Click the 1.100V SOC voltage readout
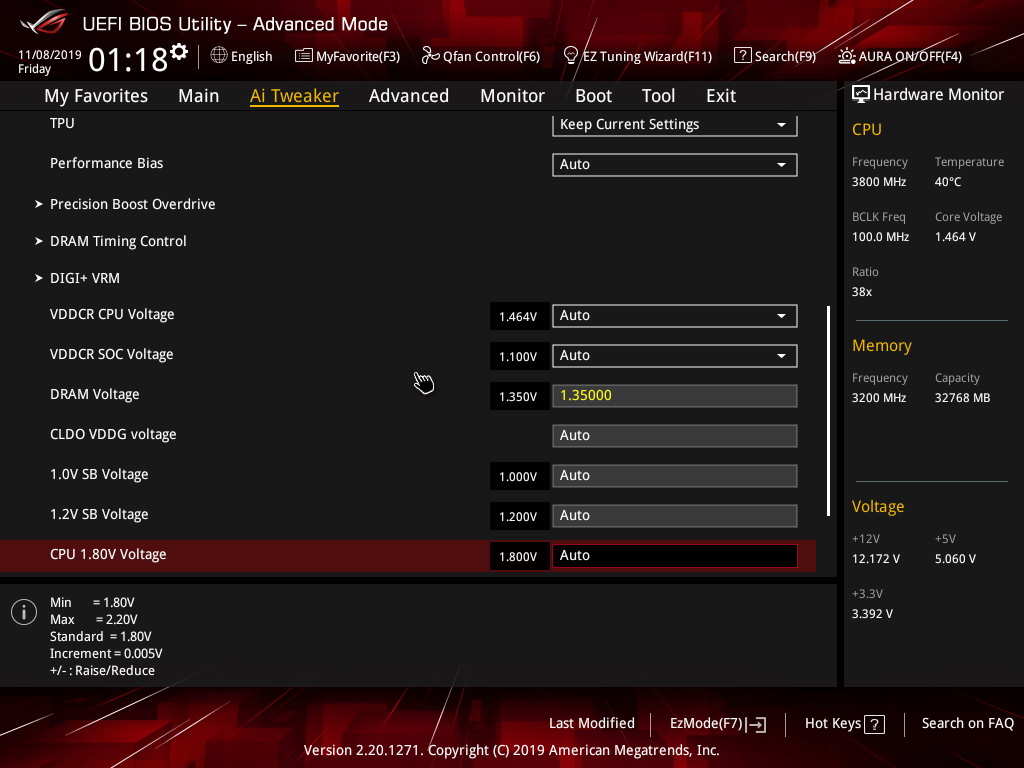The width and height of the screenshot is (1024, 768). pos(519,357)
